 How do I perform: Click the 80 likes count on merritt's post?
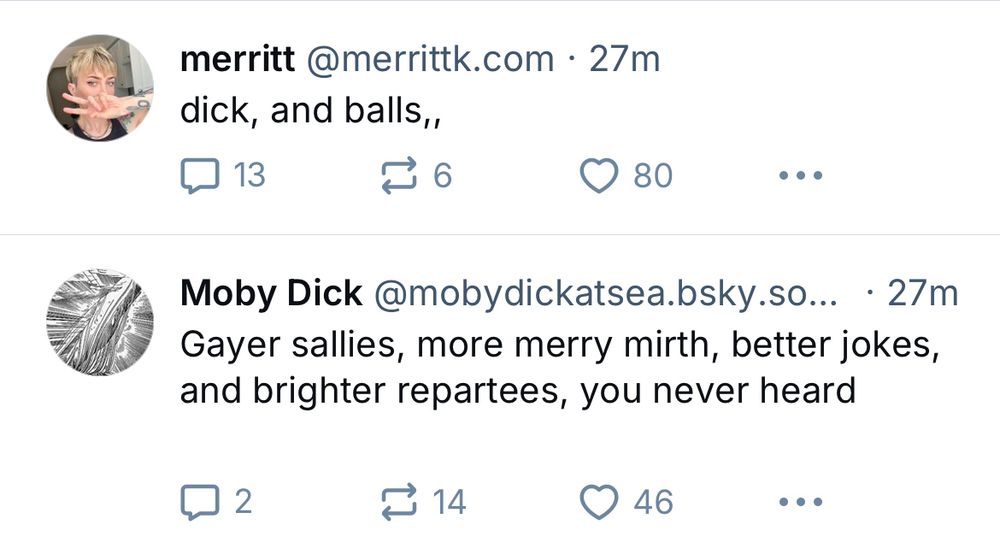tap(653, 177)
